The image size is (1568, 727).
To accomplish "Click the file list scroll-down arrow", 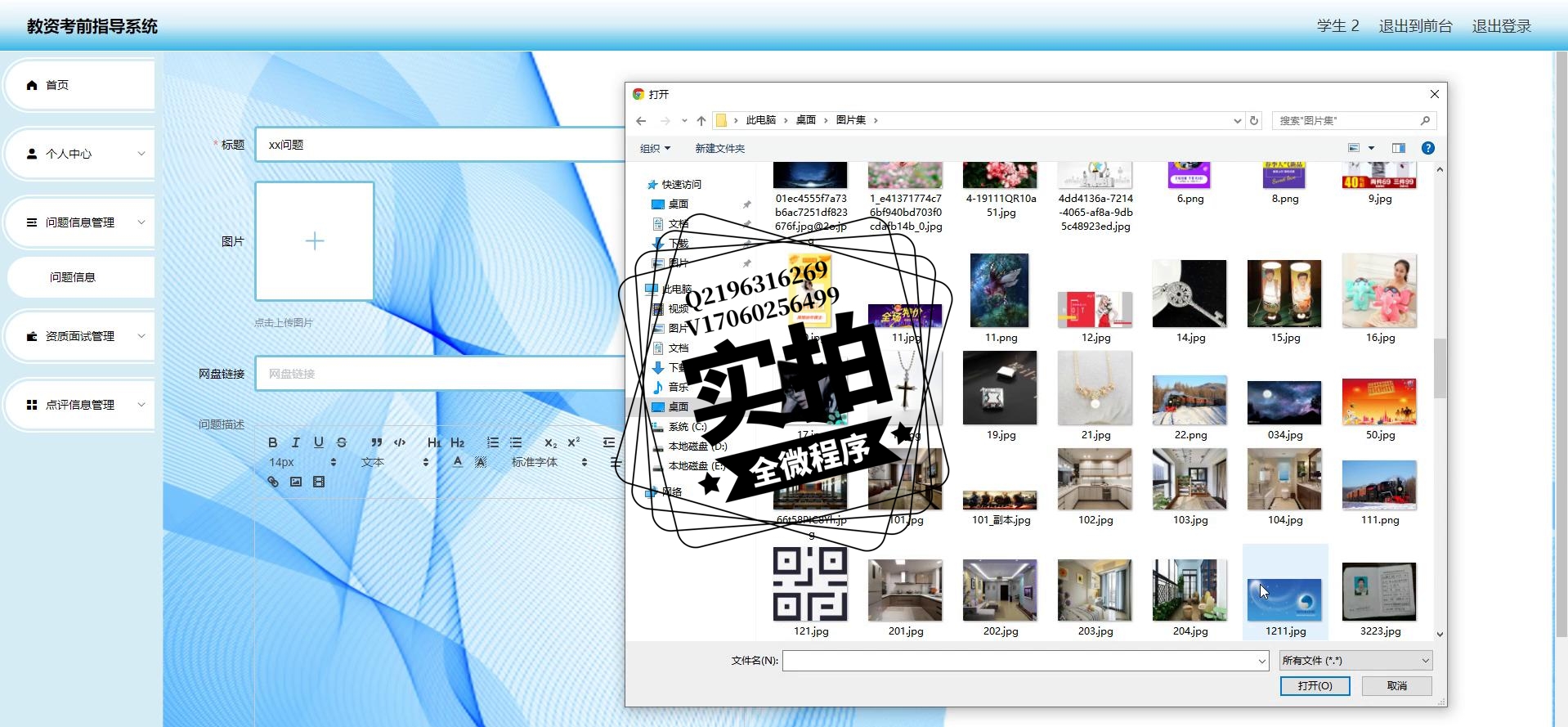I will point(1440,634).
